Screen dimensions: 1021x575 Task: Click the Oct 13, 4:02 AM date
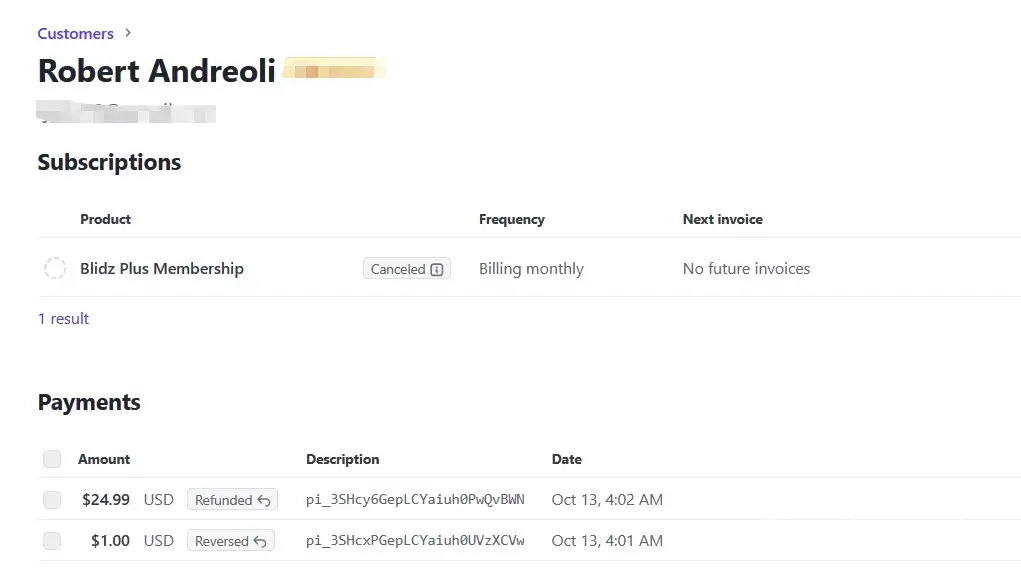(607, 500)
